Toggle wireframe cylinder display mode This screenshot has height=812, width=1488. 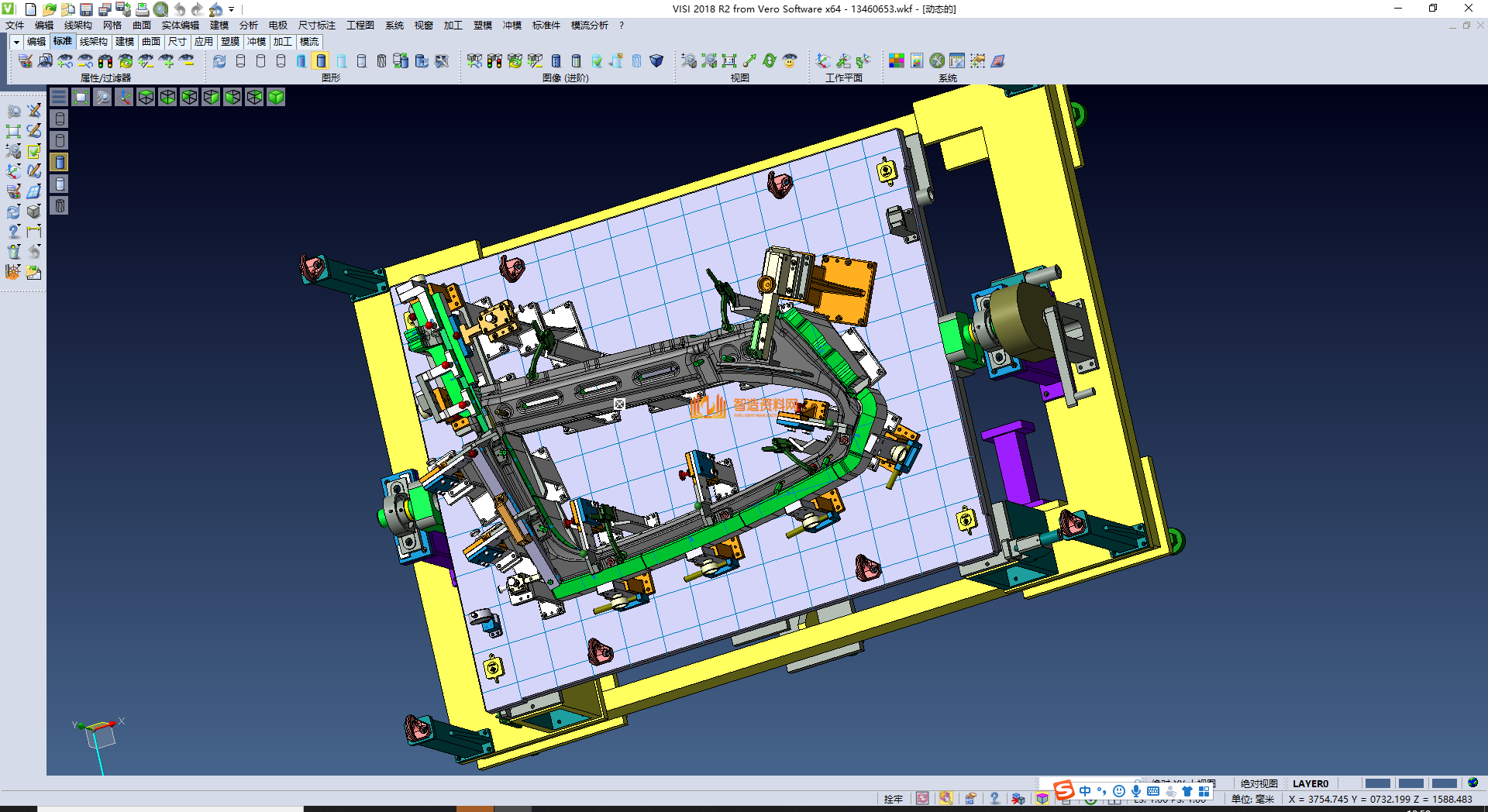click(240, 60)
